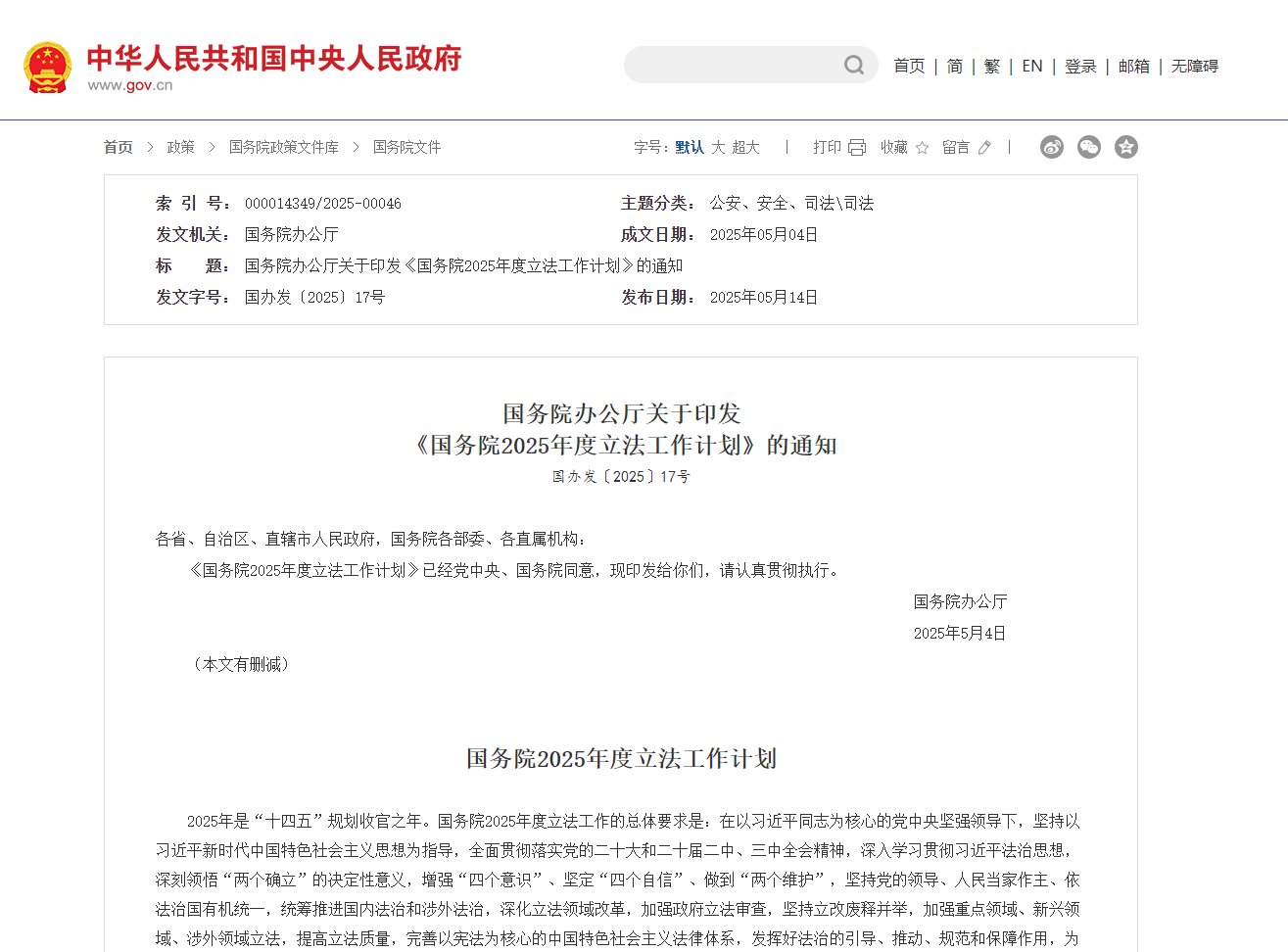
Task: Switch font size to 超大
Action: [745, 147]
